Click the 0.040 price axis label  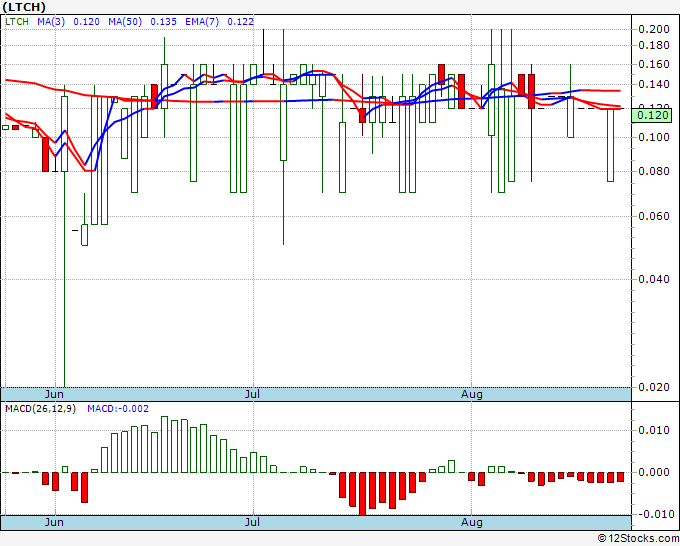(654, 278)
